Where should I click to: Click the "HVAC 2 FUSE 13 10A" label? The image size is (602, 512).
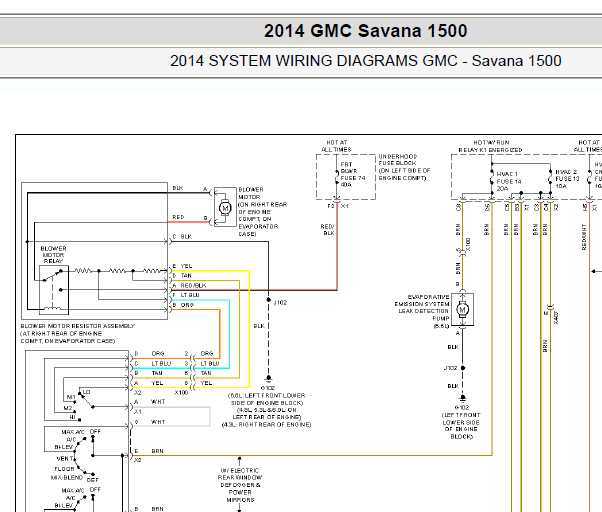click(x=567, y=179)
